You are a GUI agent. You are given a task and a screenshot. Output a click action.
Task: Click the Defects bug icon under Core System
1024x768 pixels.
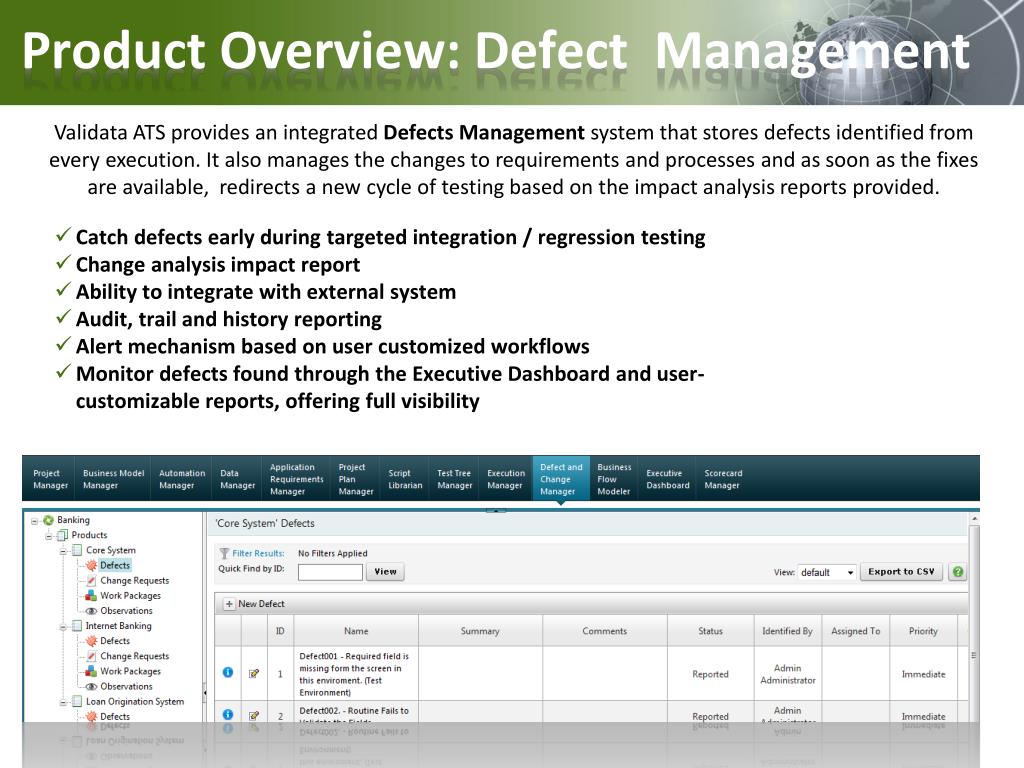point(91,566)
